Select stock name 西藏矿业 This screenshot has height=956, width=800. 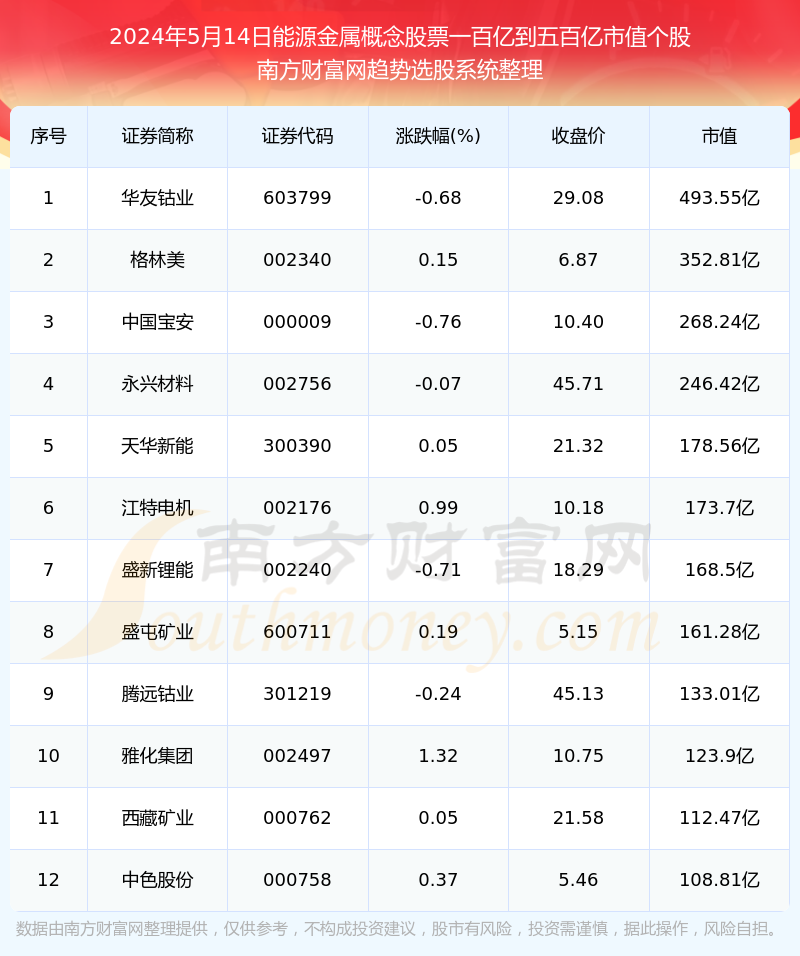click(157, 818)
